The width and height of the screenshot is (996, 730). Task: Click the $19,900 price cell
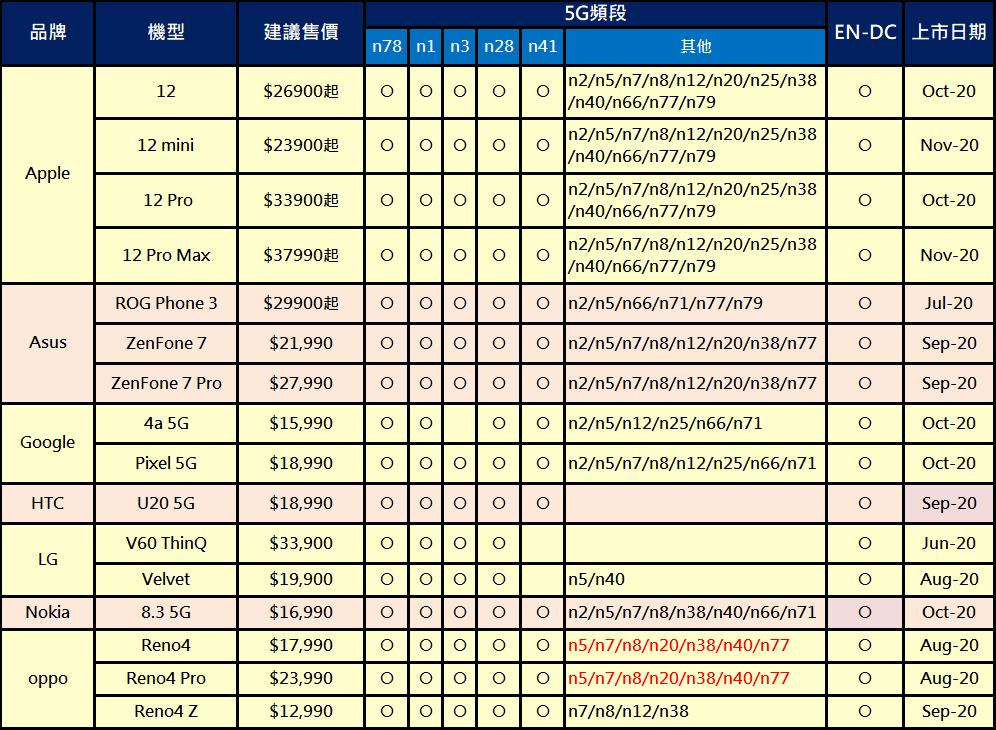[301, 579]
